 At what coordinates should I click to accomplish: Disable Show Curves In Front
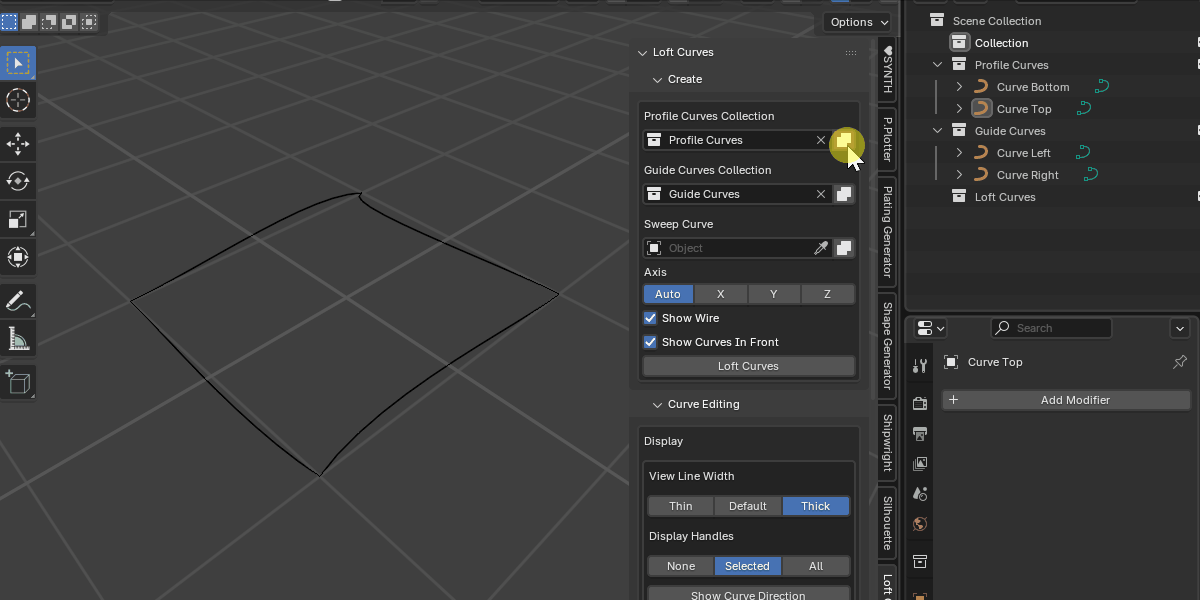650,342
